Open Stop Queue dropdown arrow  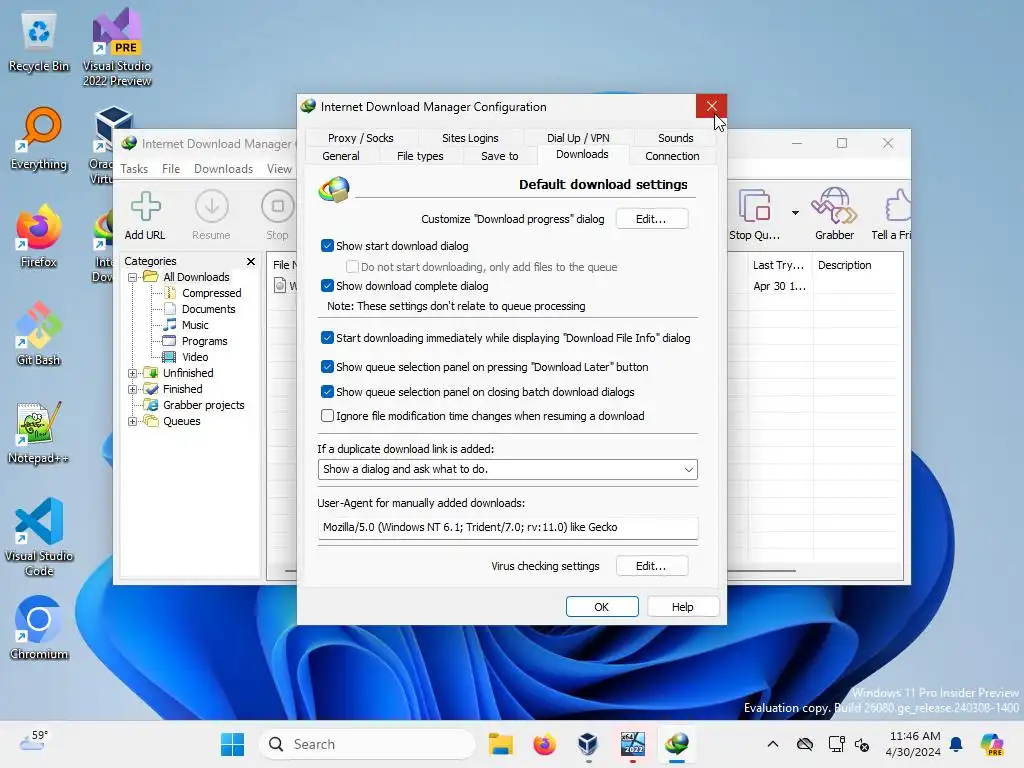click(x=795, y=213)
